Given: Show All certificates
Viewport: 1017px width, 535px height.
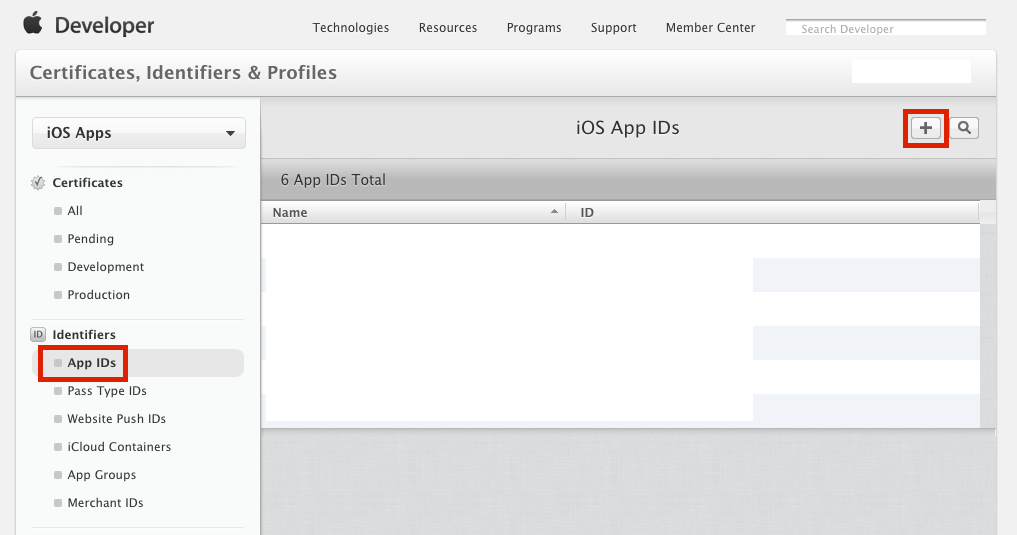Looking at the screenshot, I should click(x=75, y=211).
